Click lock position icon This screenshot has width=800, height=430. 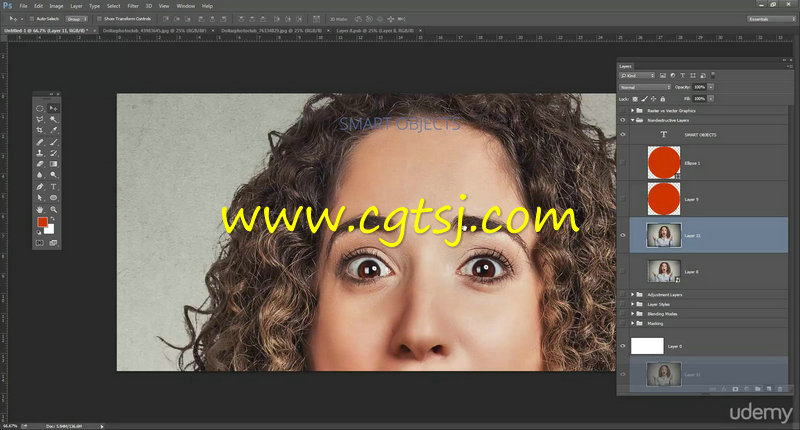[x=654, y=99]
